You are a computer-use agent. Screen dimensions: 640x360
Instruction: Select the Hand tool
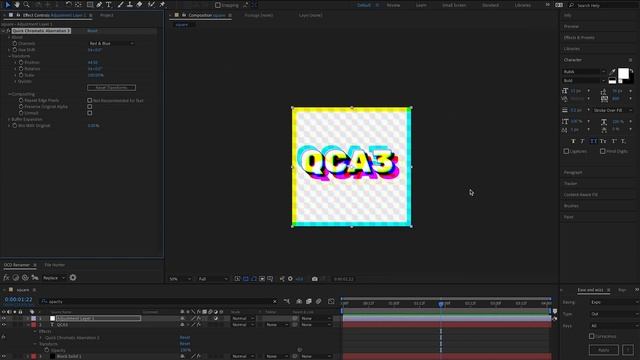tap(17, 4)
